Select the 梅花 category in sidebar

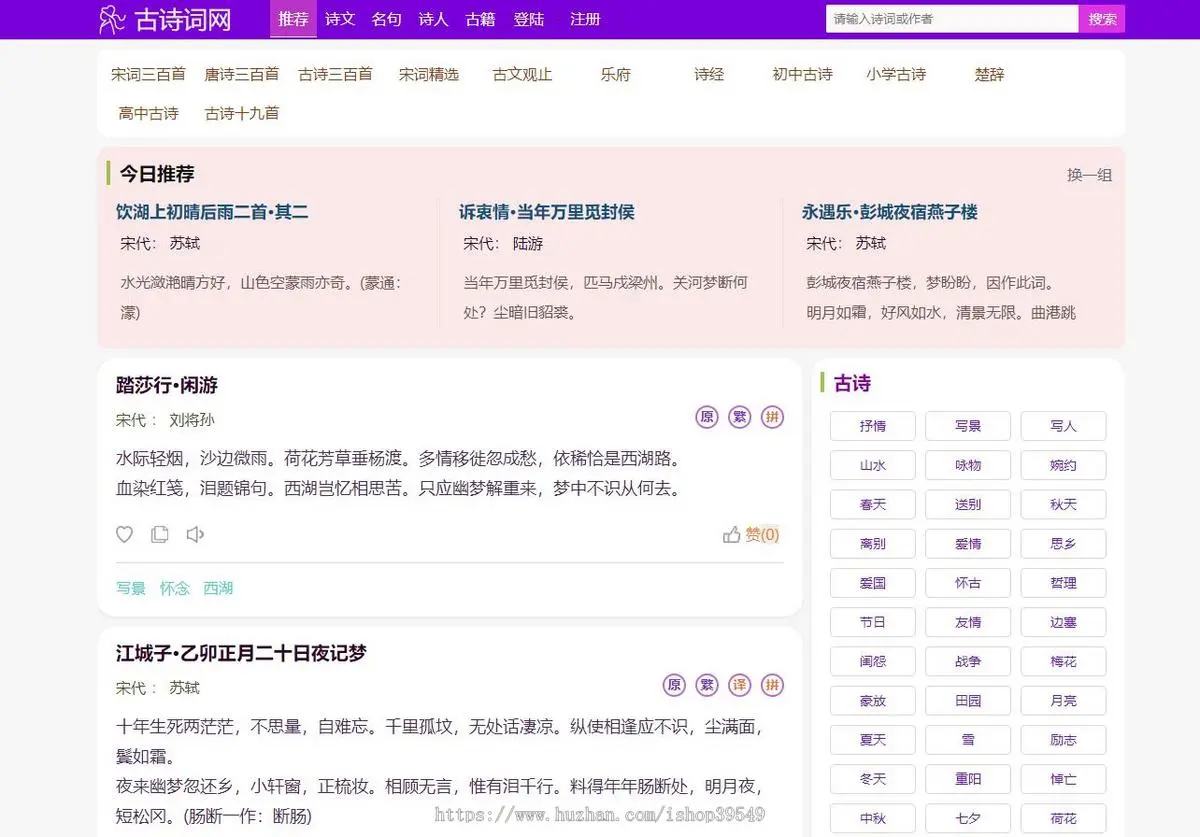(1064, 661)
